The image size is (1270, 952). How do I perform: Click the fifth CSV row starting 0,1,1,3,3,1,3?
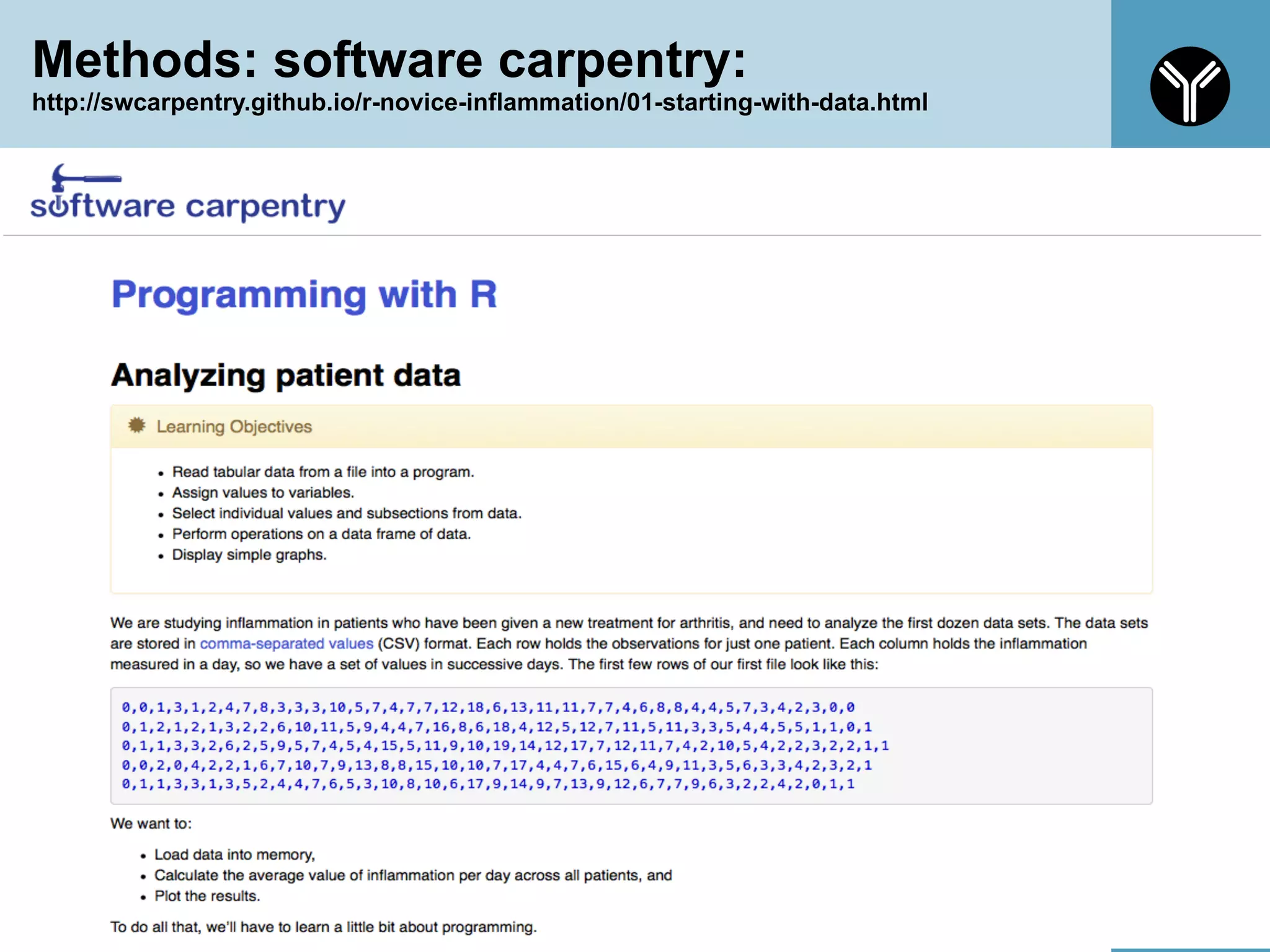coord(488,784)
